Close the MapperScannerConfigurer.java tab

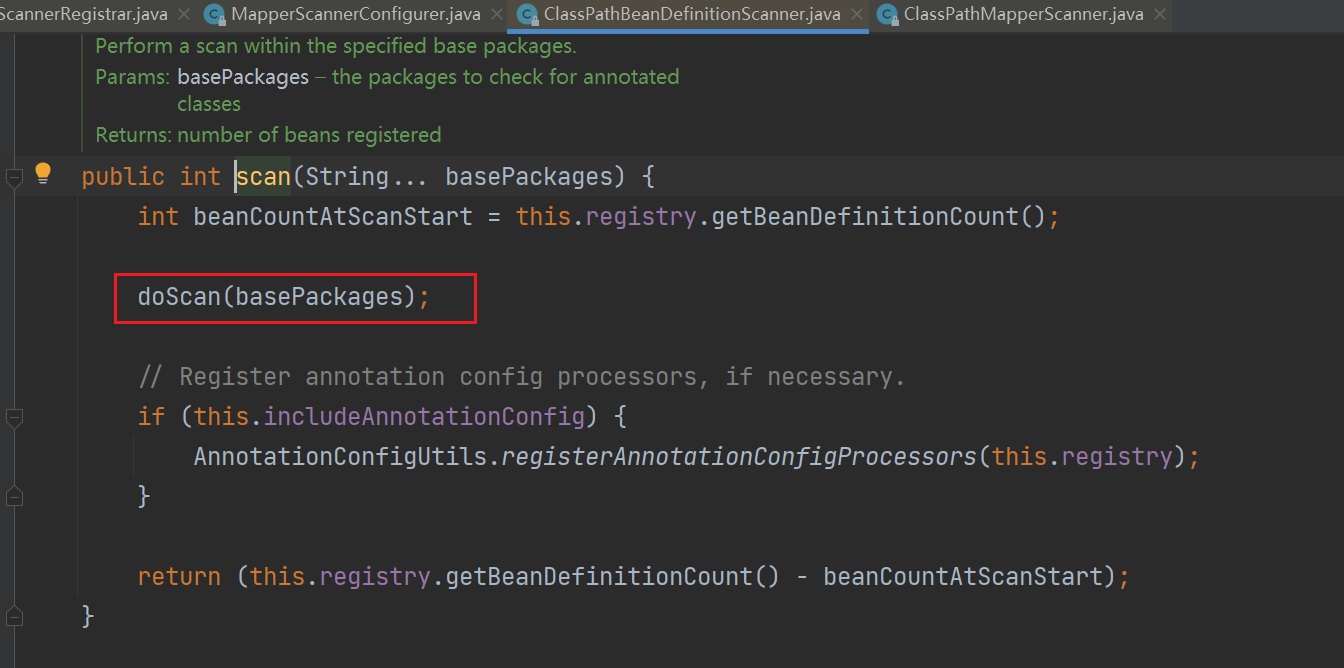(x=497, y=15)
